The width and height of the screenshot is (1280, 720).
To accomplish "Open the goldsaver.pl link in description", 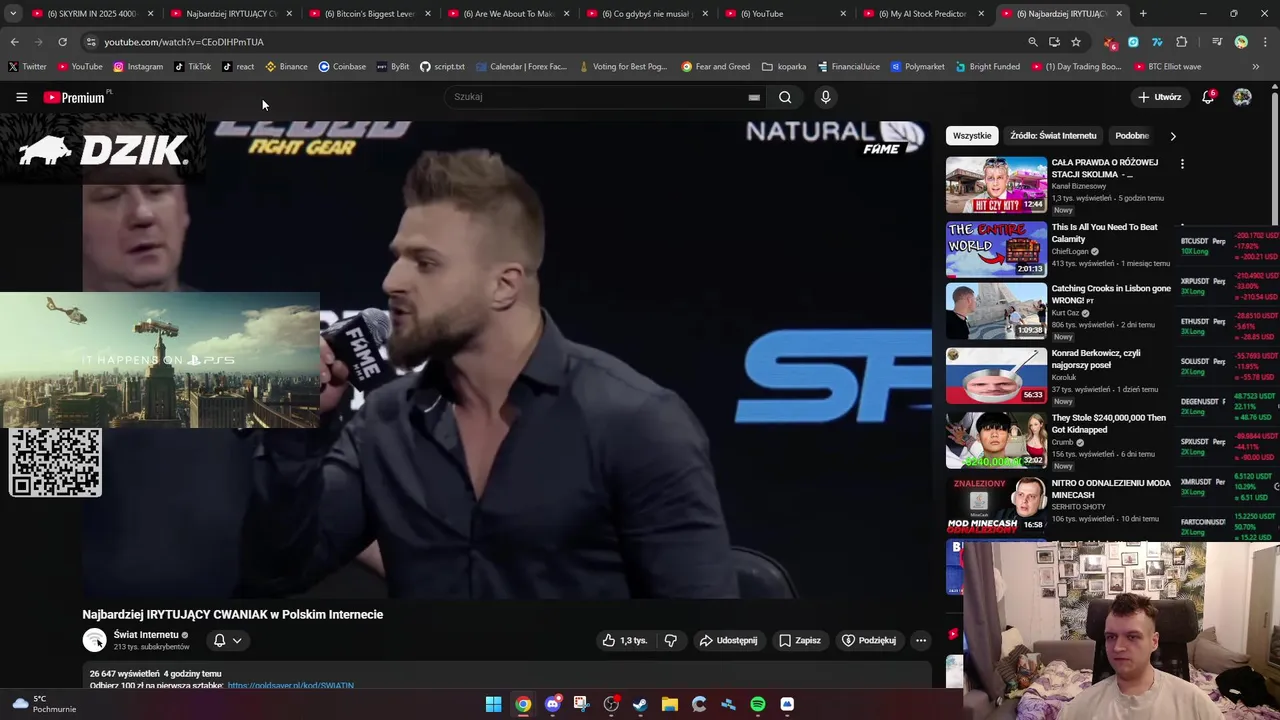I will coord(291,685).
